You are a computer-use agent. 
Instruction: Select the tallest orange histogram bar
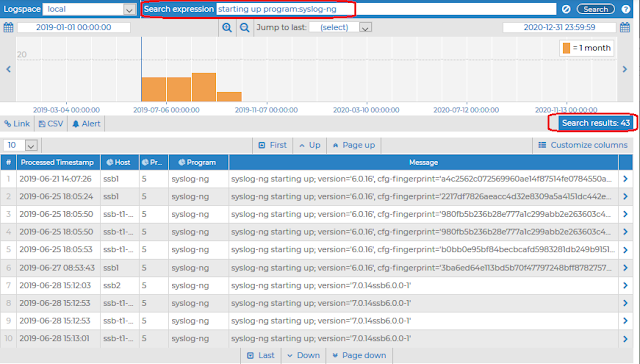(x=204, y=87)
